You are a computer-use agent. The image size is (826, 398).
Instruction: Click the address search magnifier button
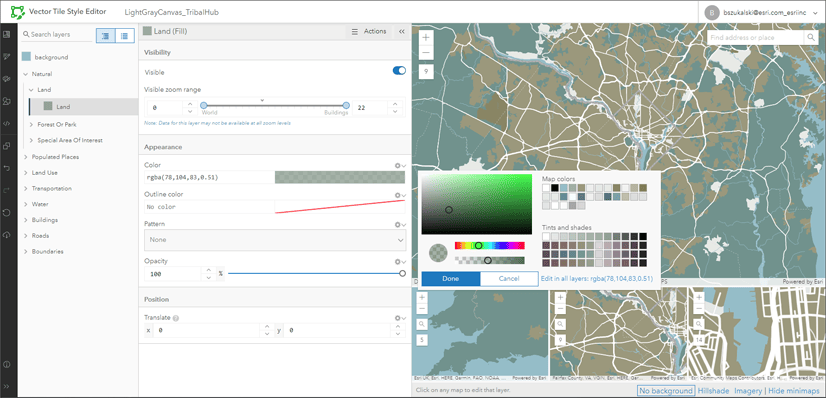pos(810,37)
